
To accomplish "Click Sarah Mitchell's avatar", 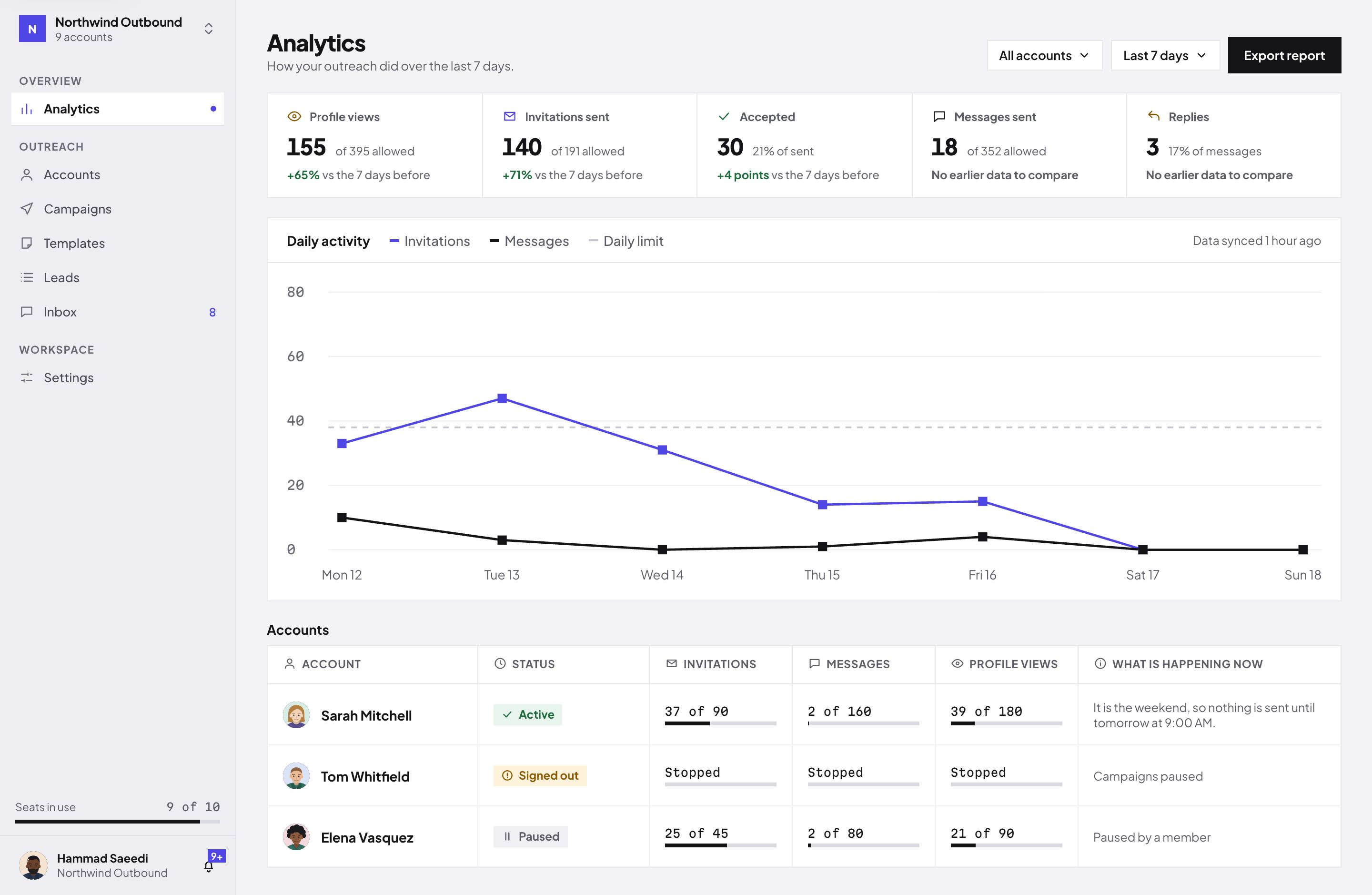I will [296, 715].
